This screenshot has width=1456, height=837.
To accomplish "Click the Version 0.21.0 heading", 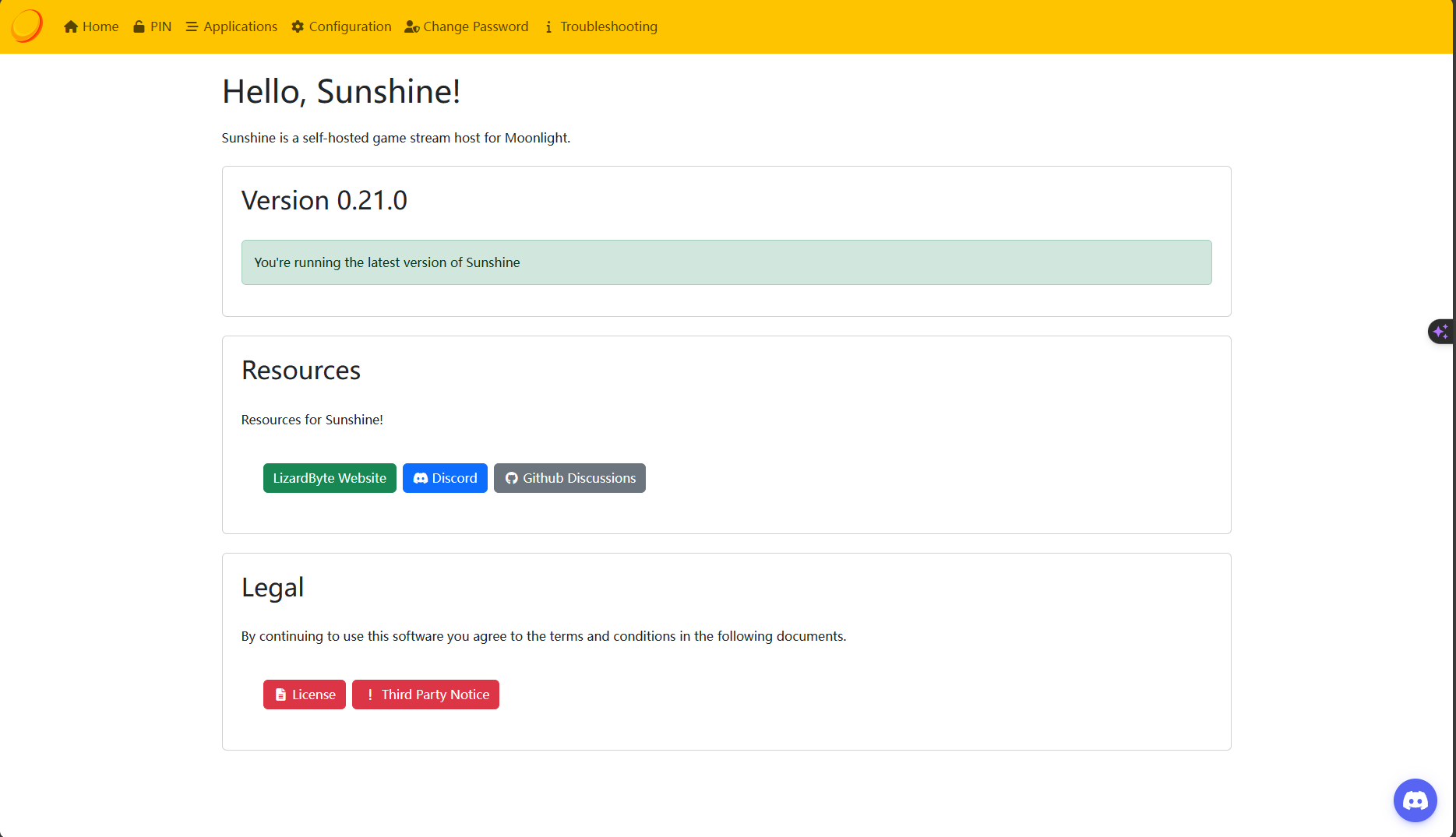I will point(324,201).
